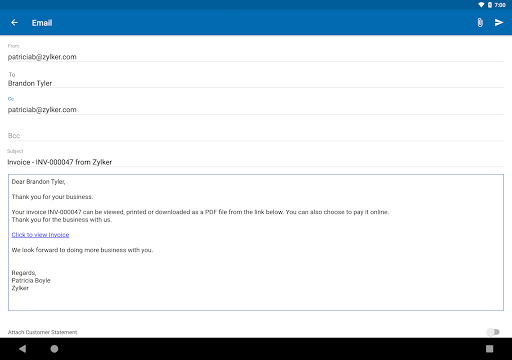Send the email with the send icon
512x360 pixels.
click(x=499, y=23)
